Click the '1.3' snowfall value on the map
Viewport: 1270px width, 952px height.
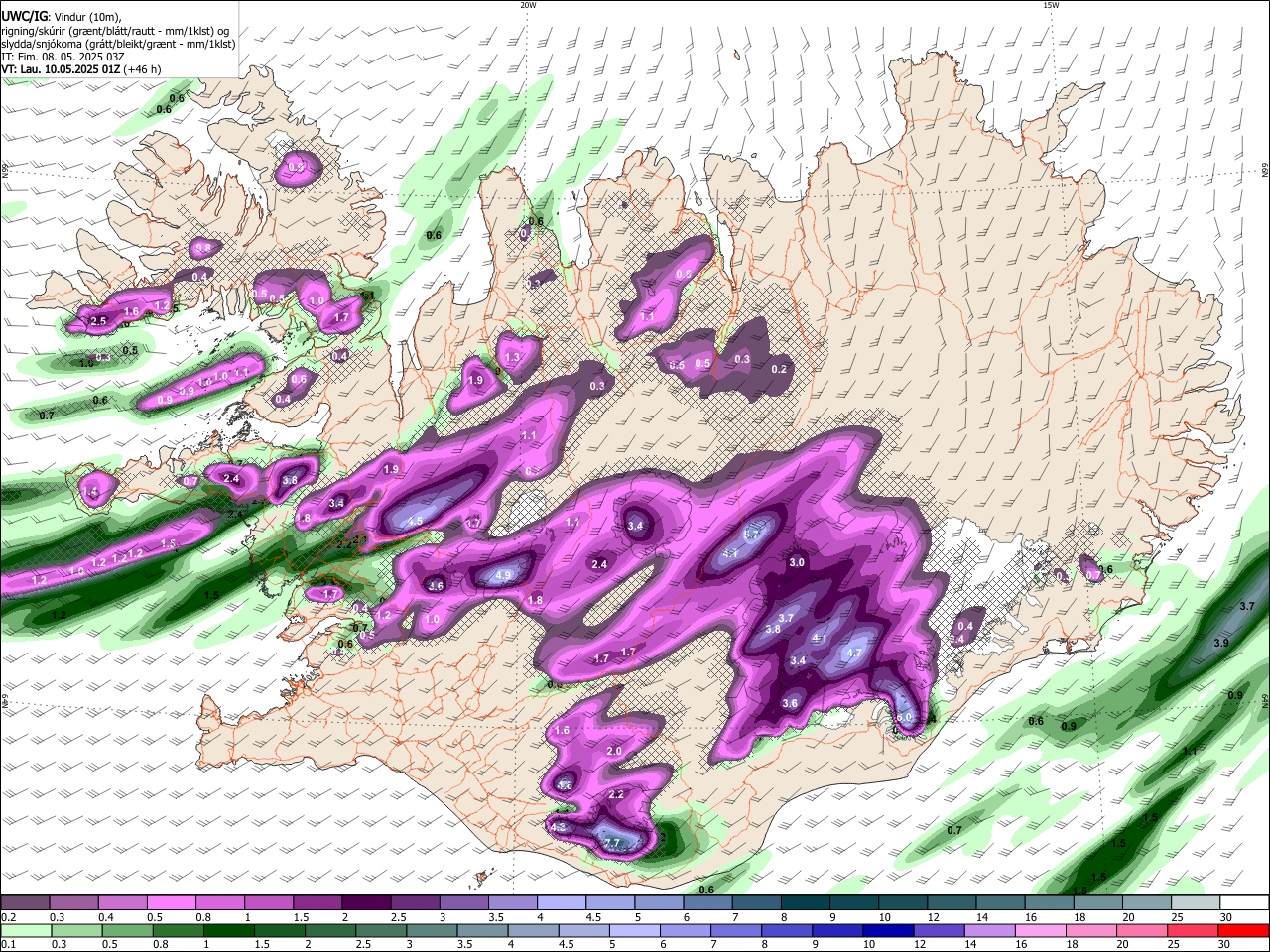pos(512,358)
